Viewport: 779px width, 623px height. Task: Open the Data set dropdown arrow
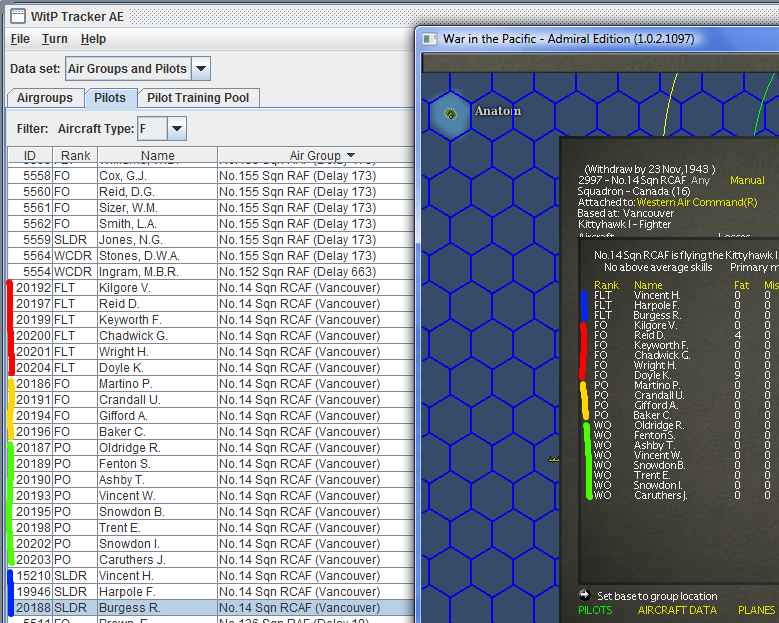(201, 69)
